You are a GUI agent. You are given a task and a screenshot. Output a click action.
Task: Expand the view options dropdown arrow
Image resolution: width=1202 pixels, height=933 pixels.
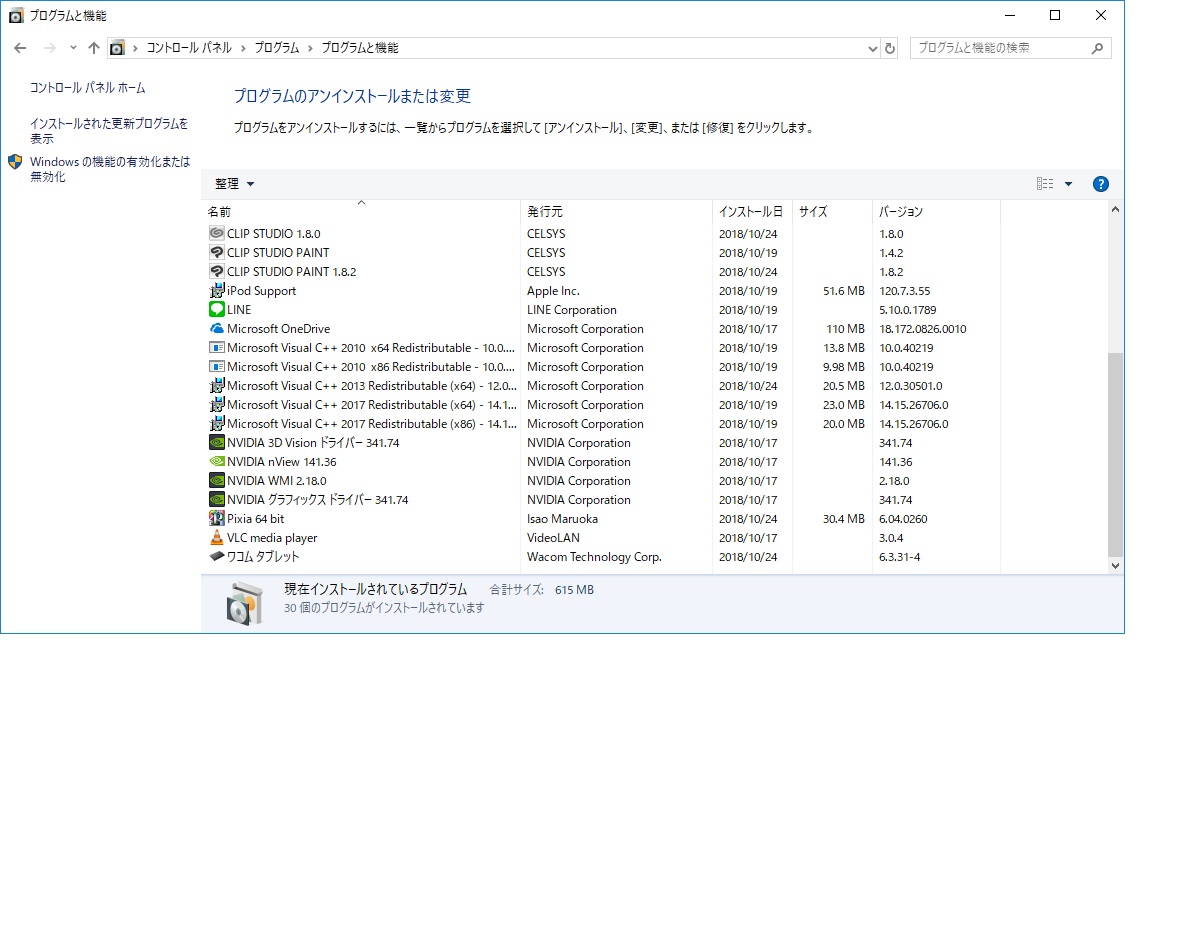(1068, 184)
